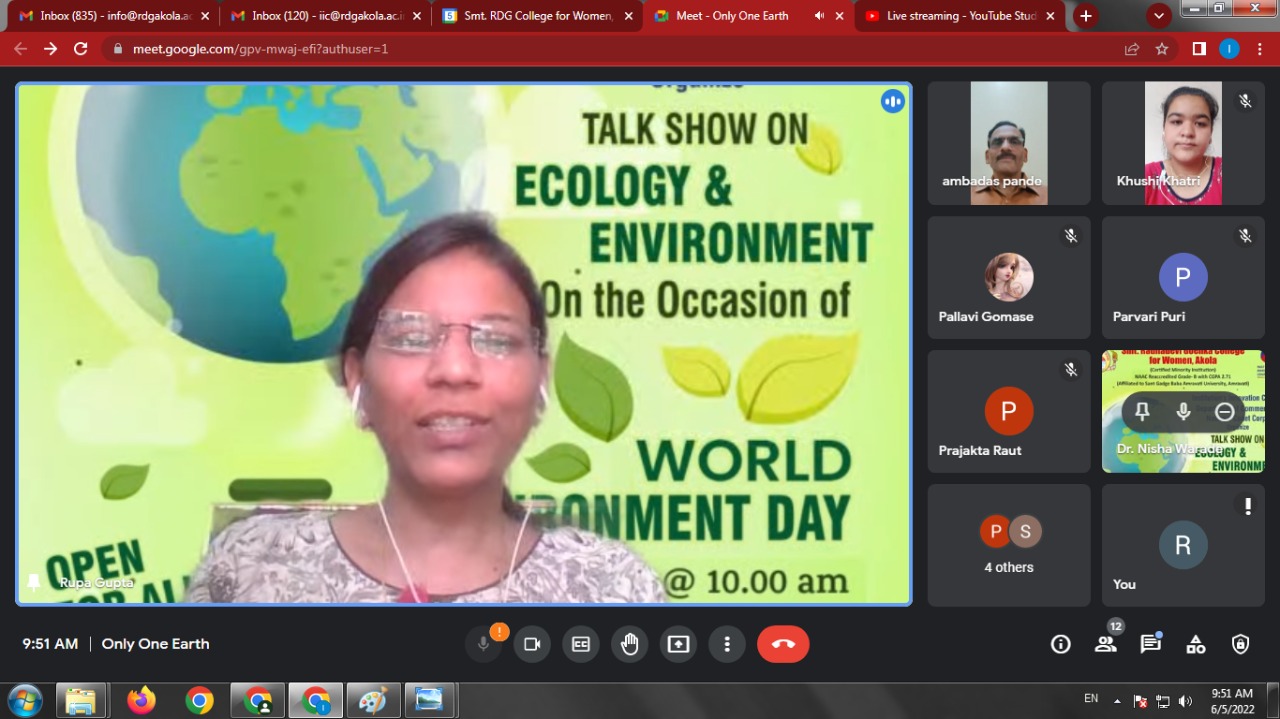Open host controls shield icon
The height and width of the screenshot is (719, 1280).
[x=1240, y=644]
